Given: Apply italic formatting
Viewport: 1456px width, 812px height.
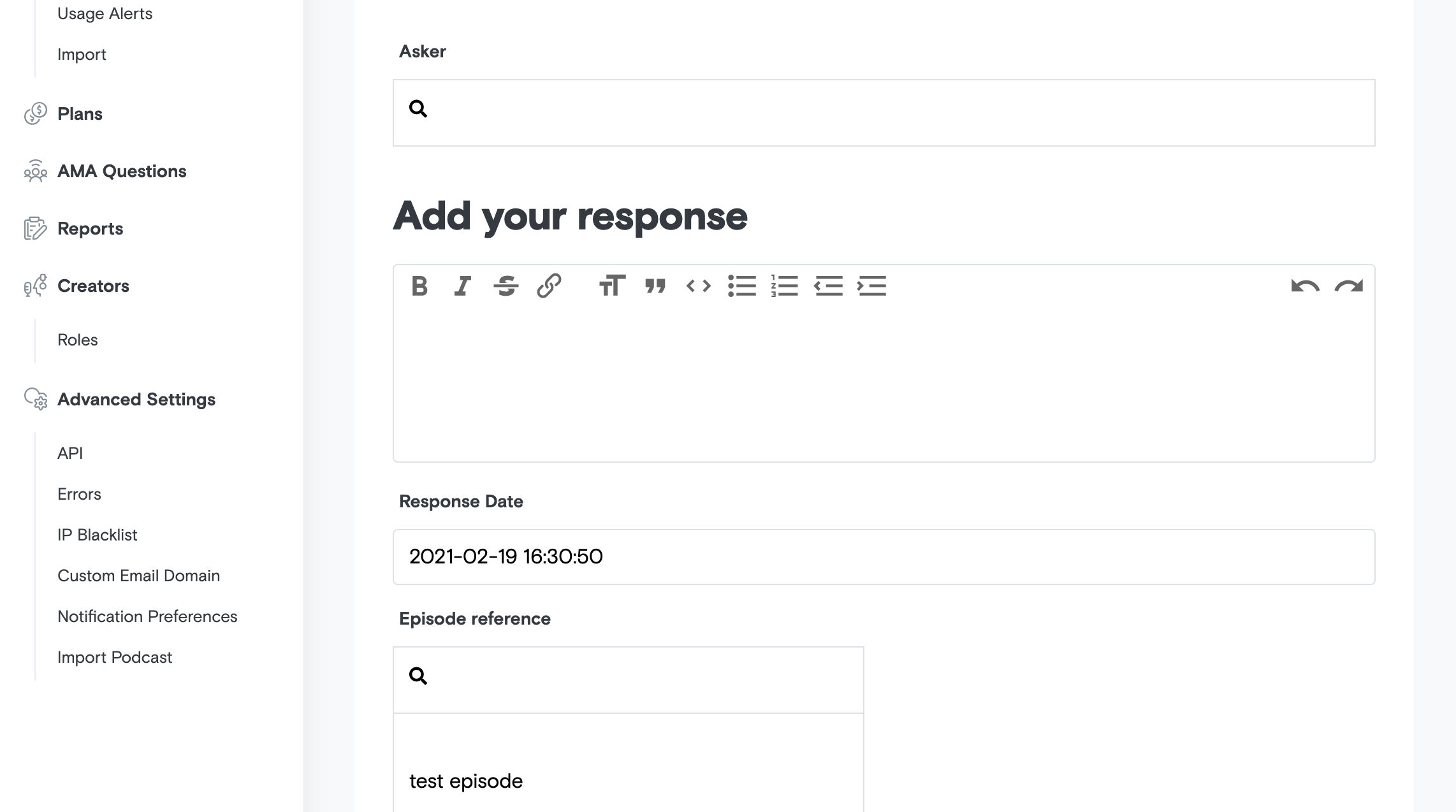Looking at the screenshot, I should [462, 286].
